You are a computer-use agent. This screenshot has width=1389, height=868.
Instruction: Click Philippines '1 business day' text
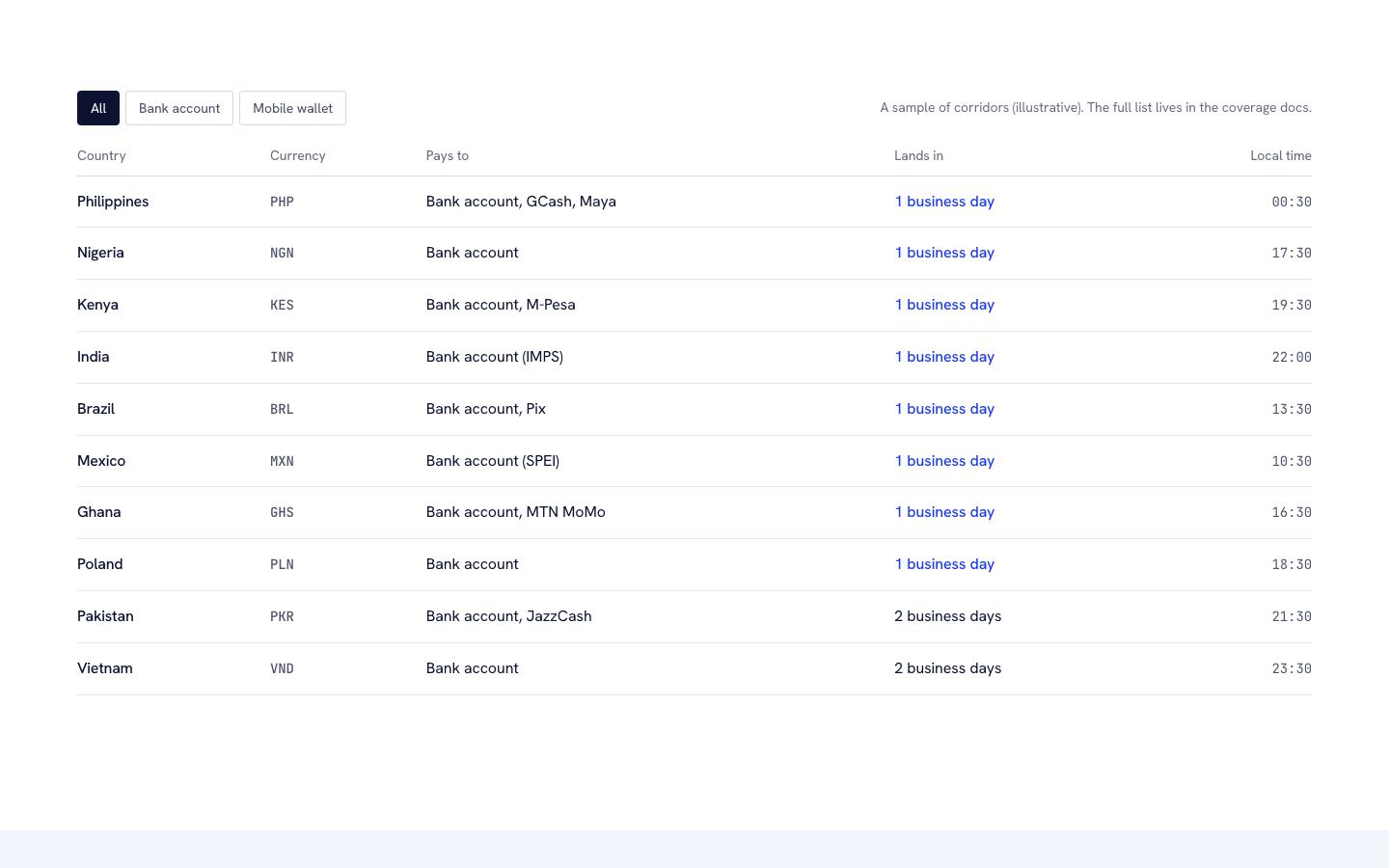tap(944, 202)
